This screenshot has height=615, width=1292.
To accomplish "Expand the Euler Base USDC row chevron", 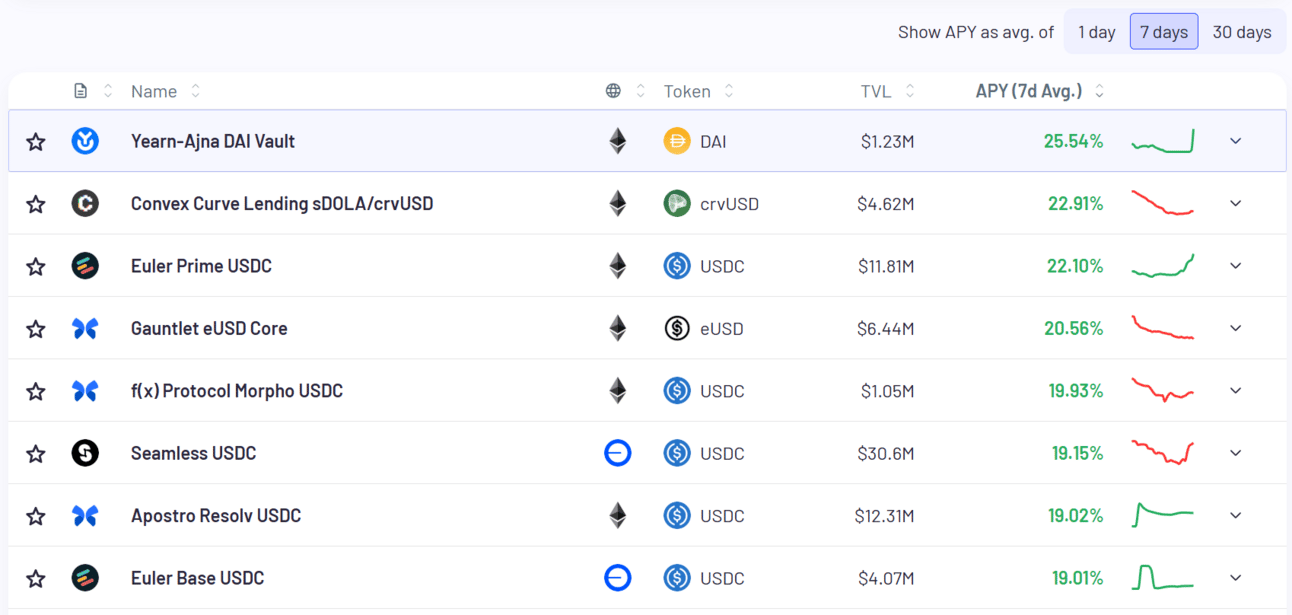I will [x=1235, y=578].
